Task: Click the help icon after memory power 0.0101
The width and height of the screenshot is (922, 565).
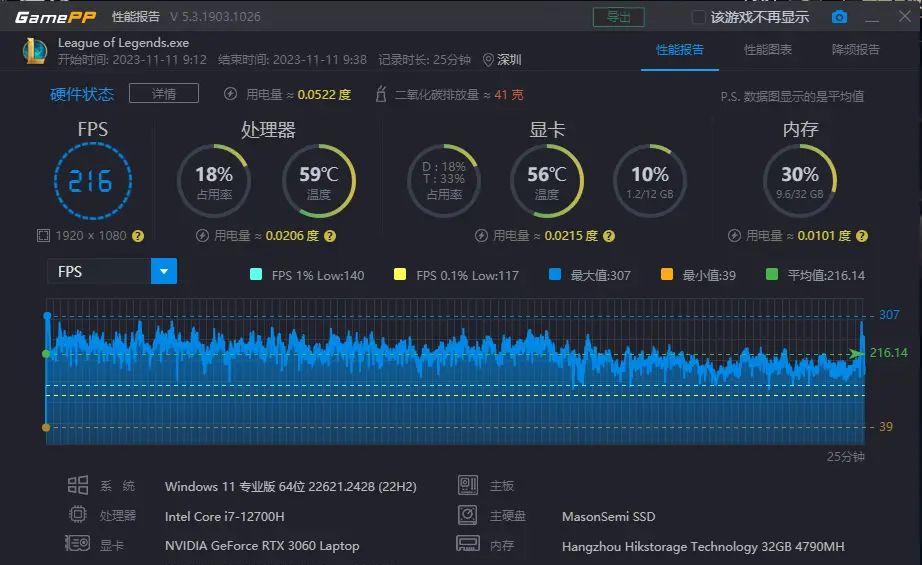Action: (861, 236)
